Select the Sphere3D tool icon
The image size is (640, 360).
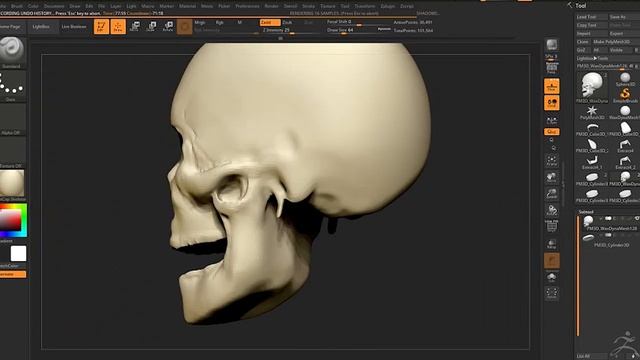[625, 78]
